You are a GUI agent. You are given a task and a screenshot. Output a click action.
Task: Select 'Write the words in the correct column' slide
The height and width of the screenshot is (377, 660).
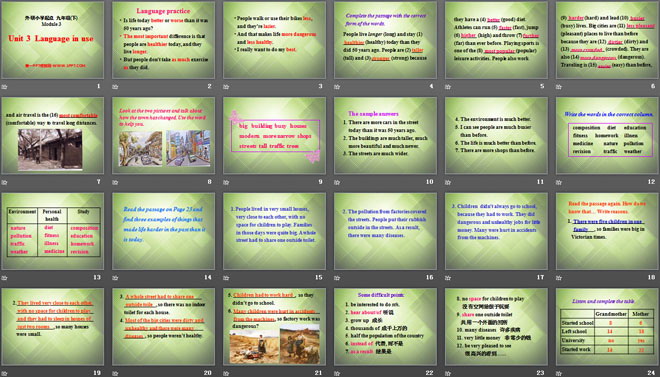tap(607, 135)
